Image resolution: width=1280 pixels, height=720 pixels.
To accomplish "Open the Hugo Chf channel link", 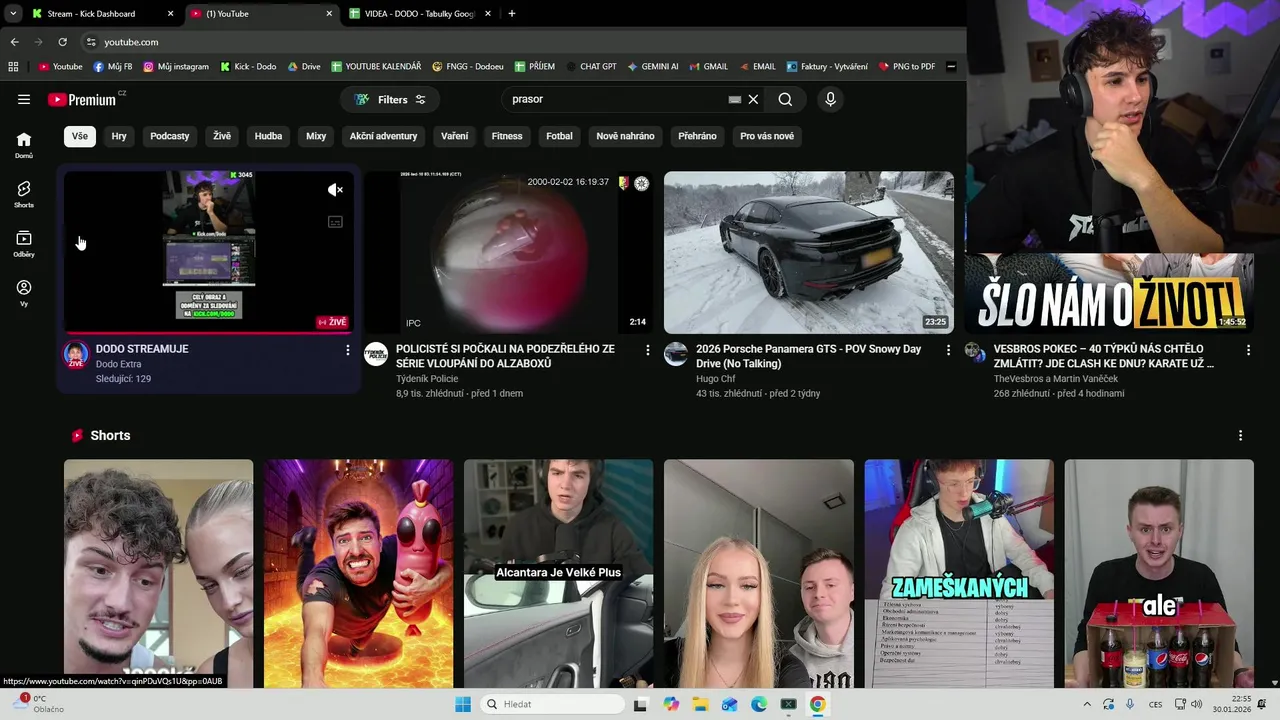I will click(x=716, y=379).
